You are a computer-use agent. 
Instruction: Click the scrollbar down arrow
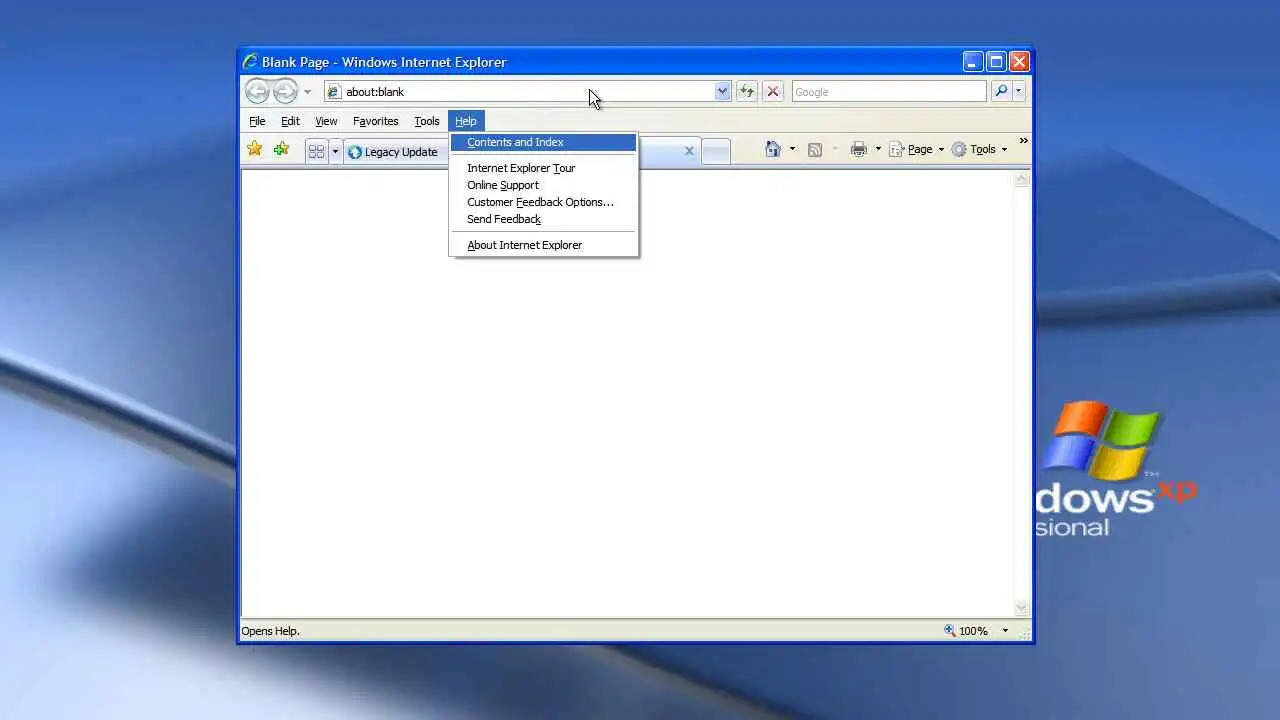[x=1021, y=607]
